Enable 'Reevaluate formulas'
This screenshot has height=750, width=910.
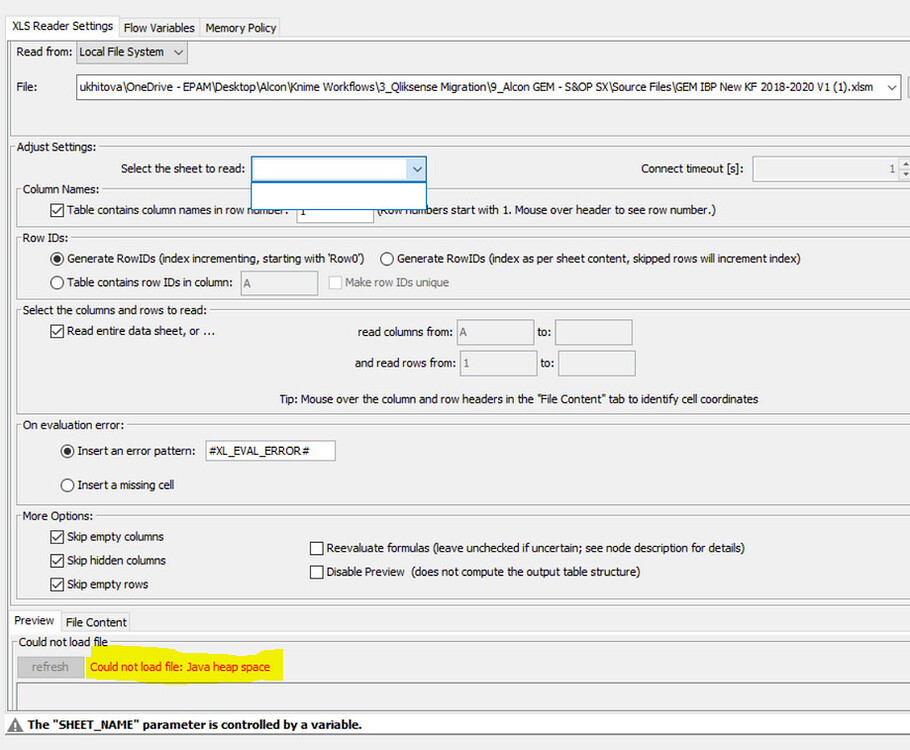pos(316,548)
